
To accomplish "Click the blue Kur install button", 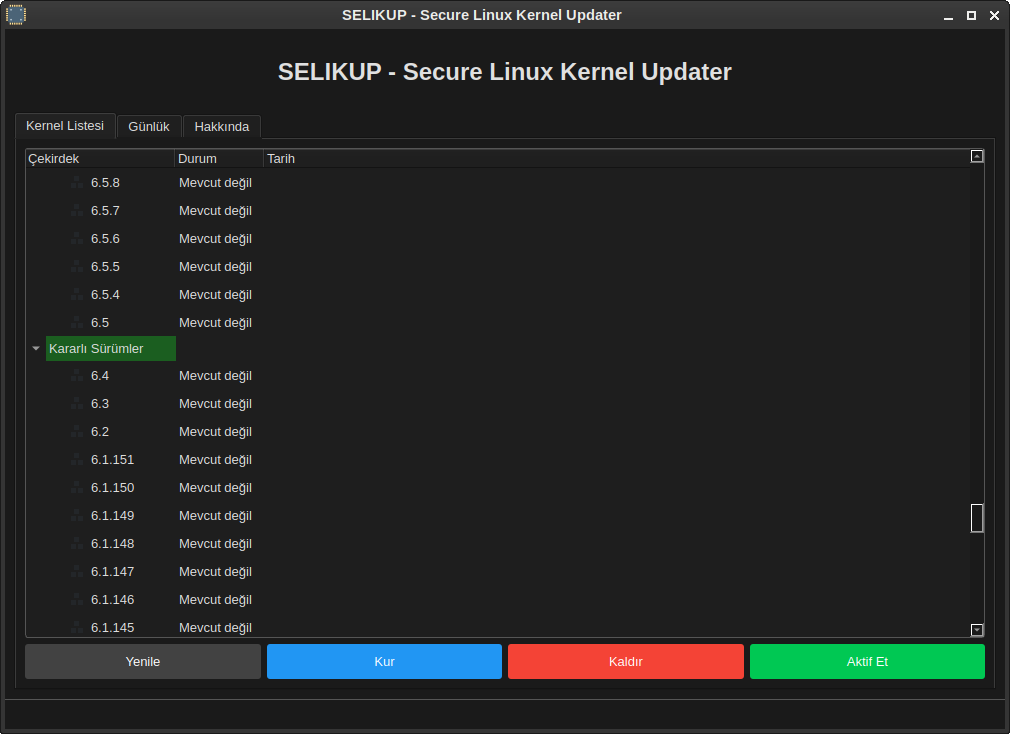I will coord(384,662).
